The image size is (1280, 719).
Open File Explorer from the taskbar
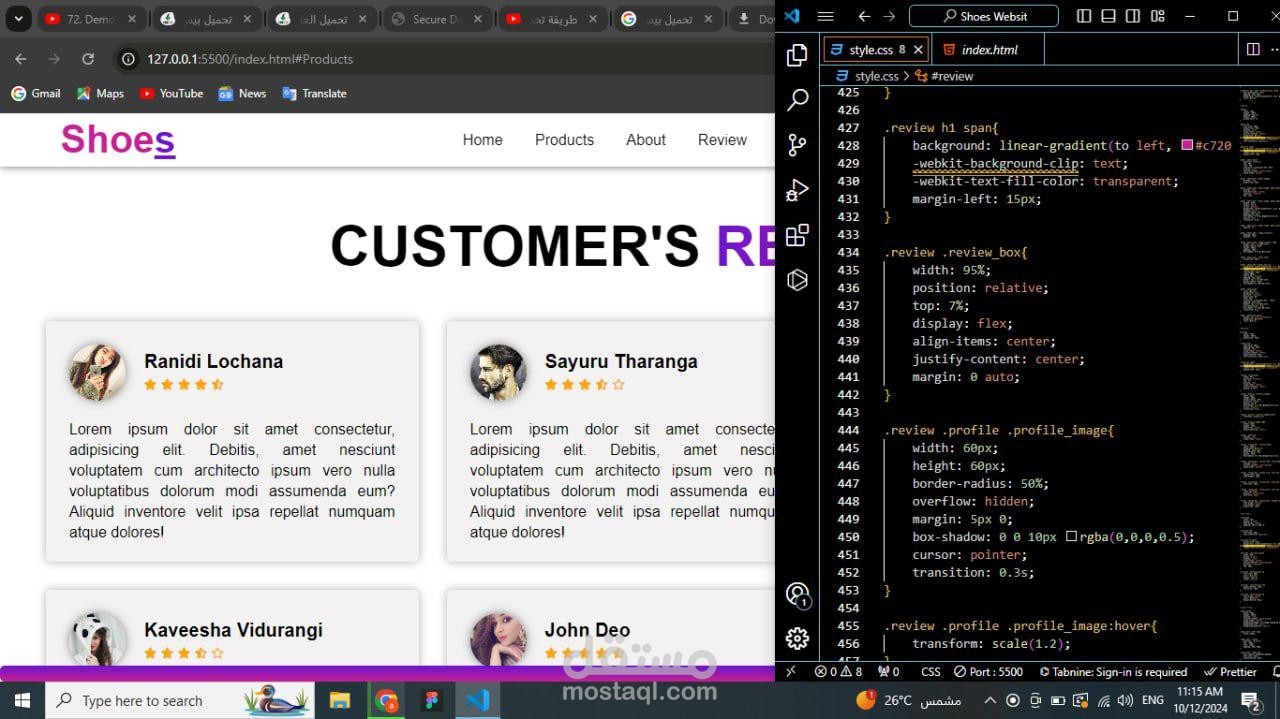[340, 700]
